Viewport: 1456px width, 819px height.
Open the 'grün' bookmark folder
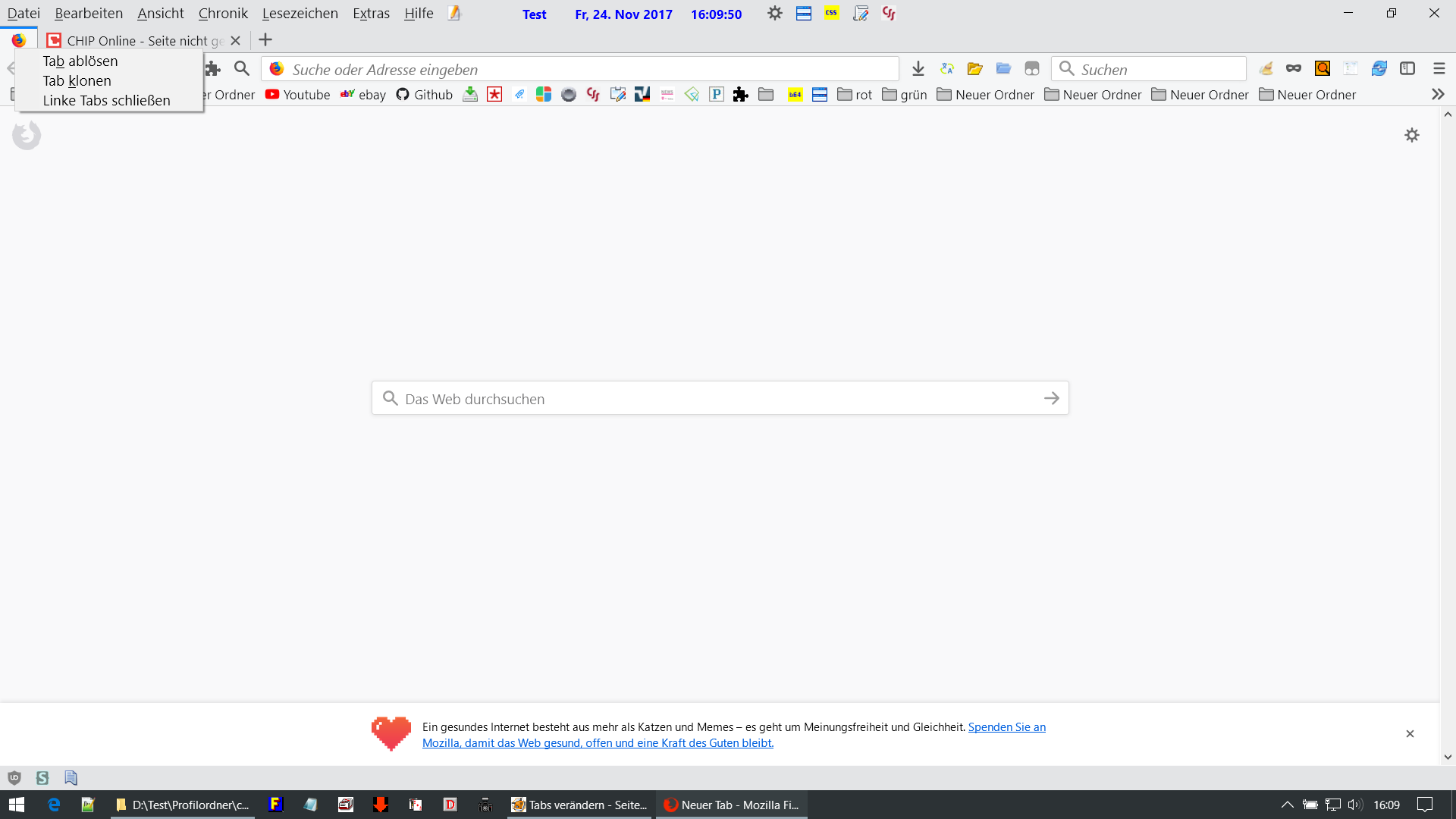(x=905, y=95)
